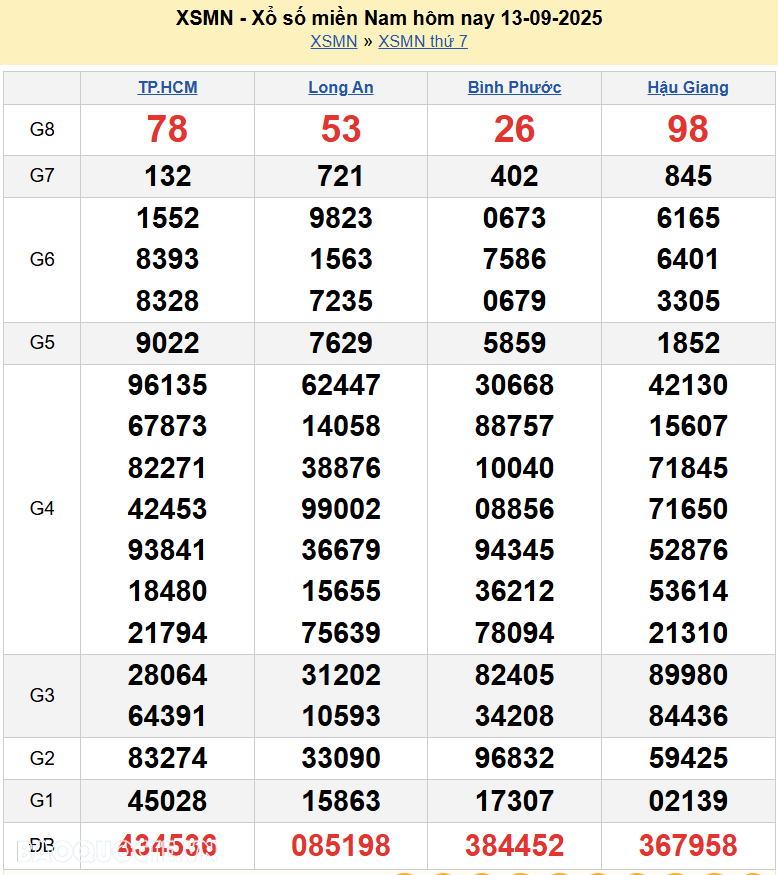Select the G8 result 98
Image resolution: width=778 pixels, height=875 pixels.
point(688,129)
